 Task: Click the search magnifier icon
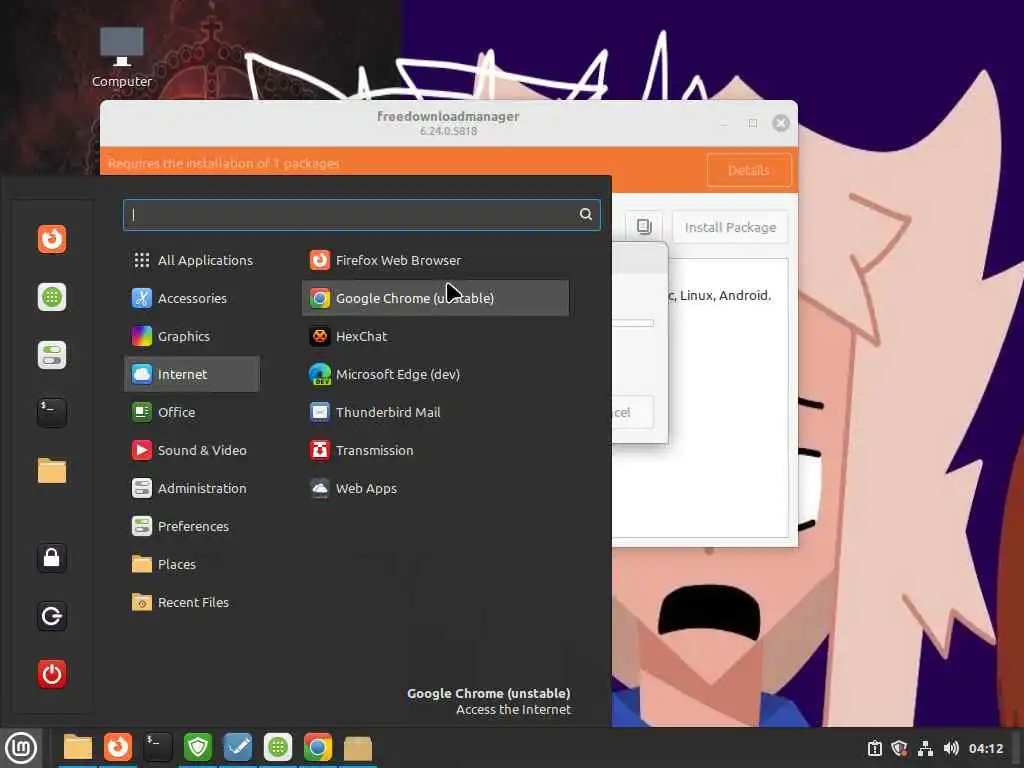(586, 214)
